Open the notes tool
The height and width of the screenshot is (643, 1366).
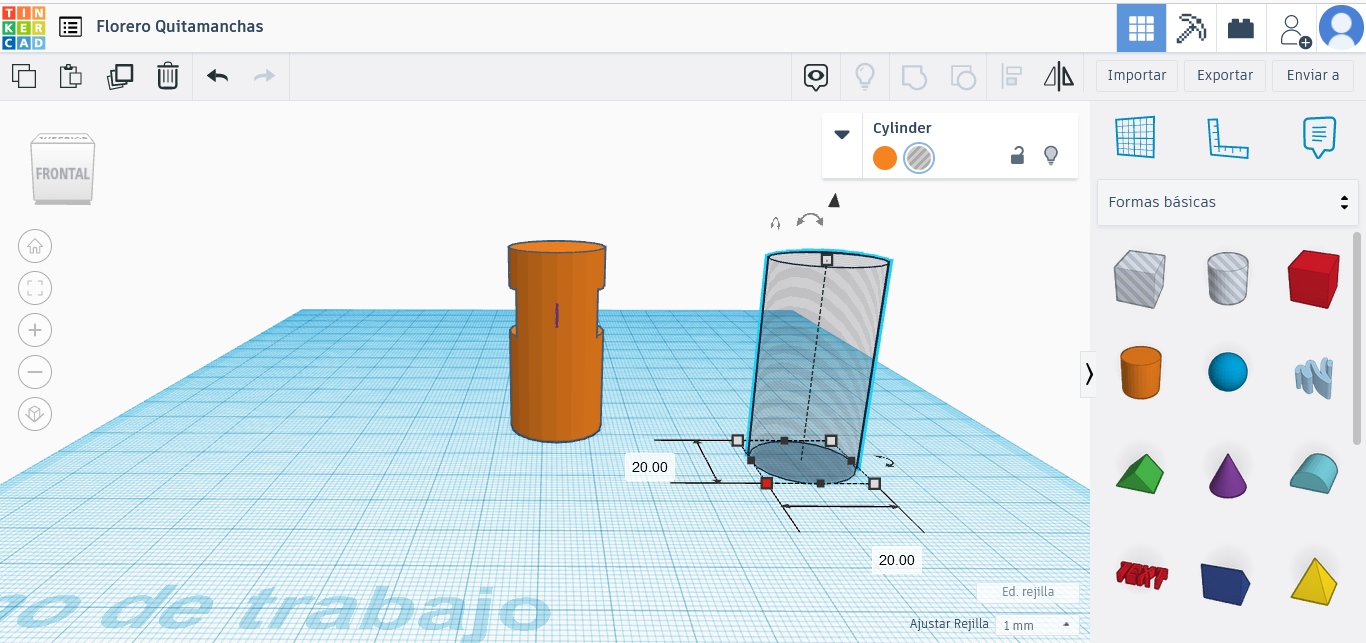1320,138
